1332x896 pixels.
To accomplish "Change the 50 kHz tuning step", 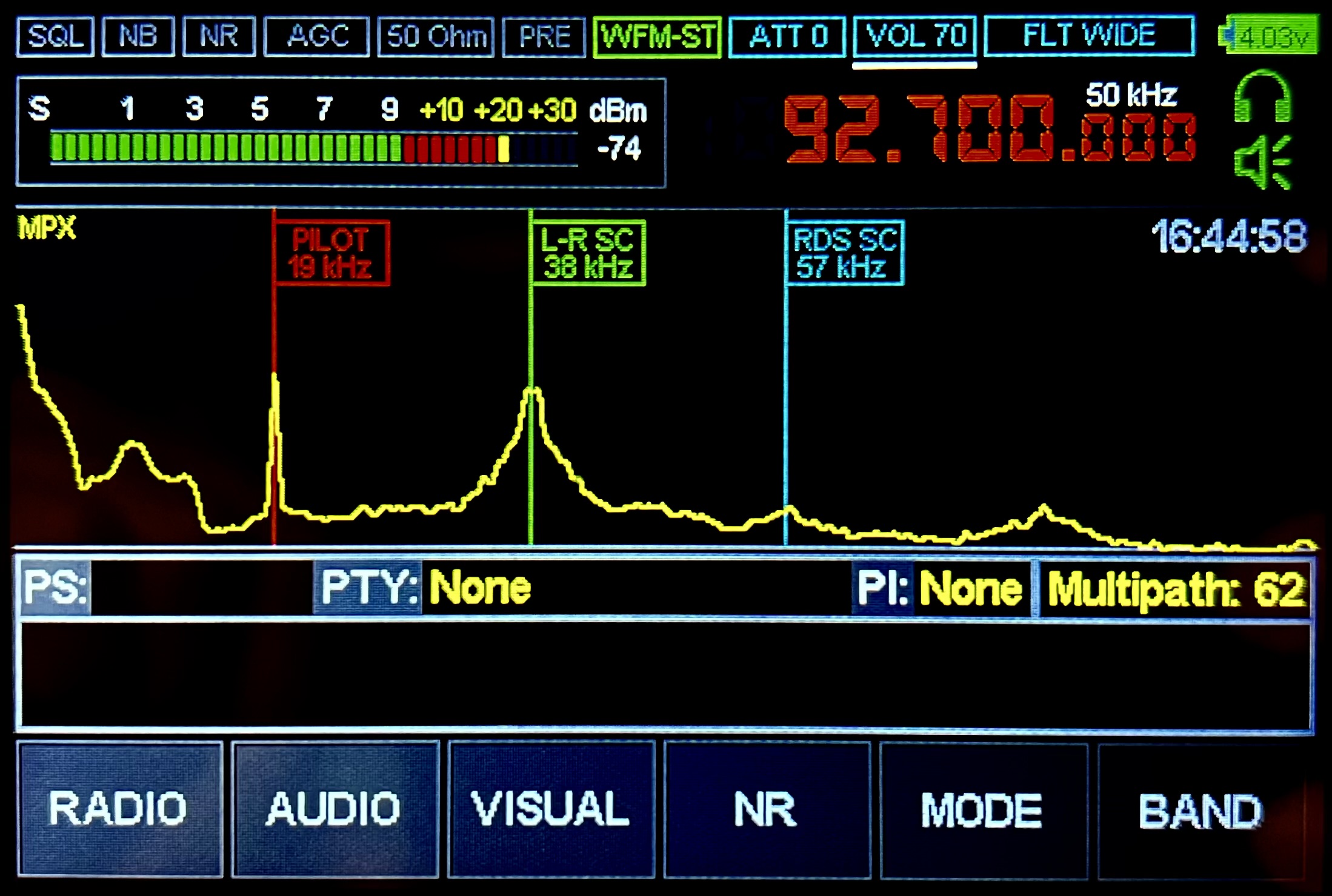I will click(1131, 95).
